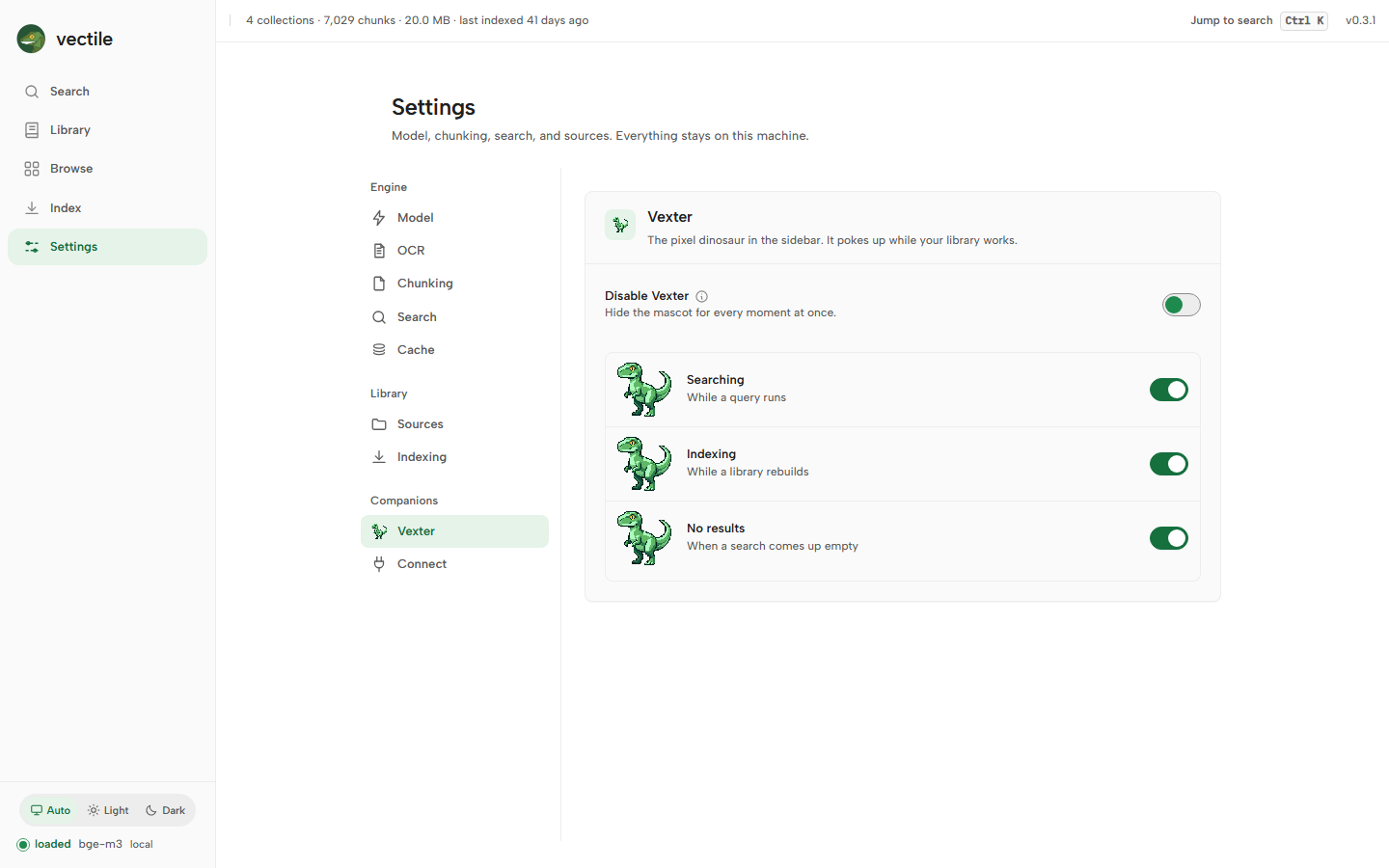Image resolution: width=1389 pixels, height=868 pixels.
Task: Select the Connect plug icon
Action: [379, 564]
